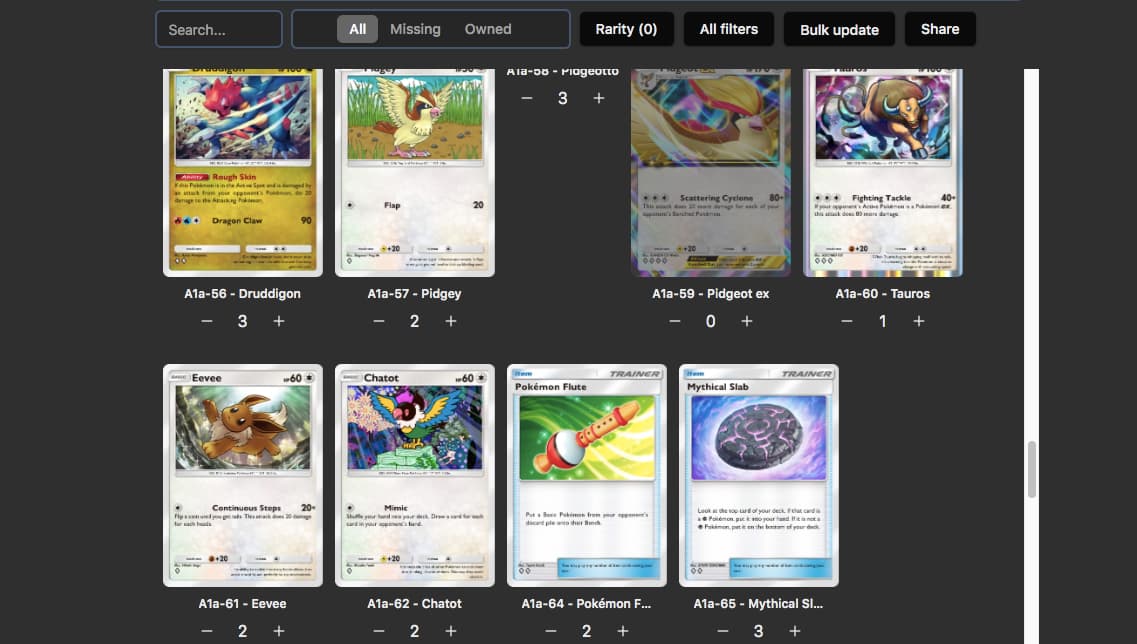Show only Owned cards
Image resolution: width=1137 pixels, height=644 pixels.
tap(488, 29)
